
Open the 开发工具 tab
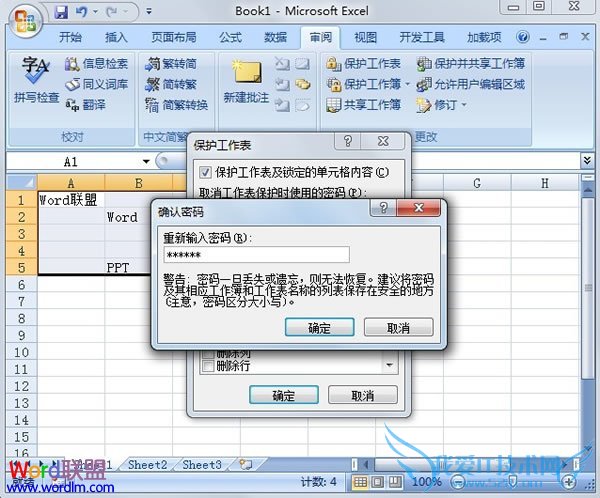point(422,38)
